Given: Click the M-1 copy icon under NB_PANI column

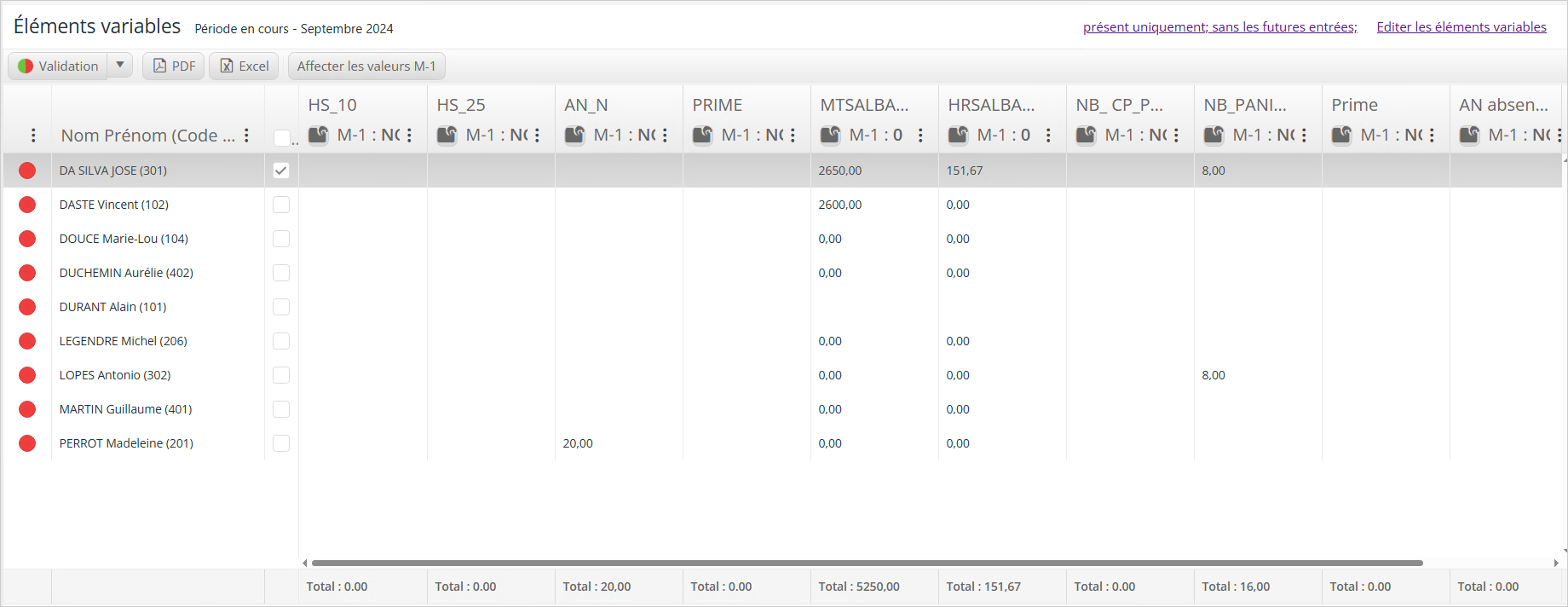Looking at the screenshot, I should click(x=1214, y=135).
